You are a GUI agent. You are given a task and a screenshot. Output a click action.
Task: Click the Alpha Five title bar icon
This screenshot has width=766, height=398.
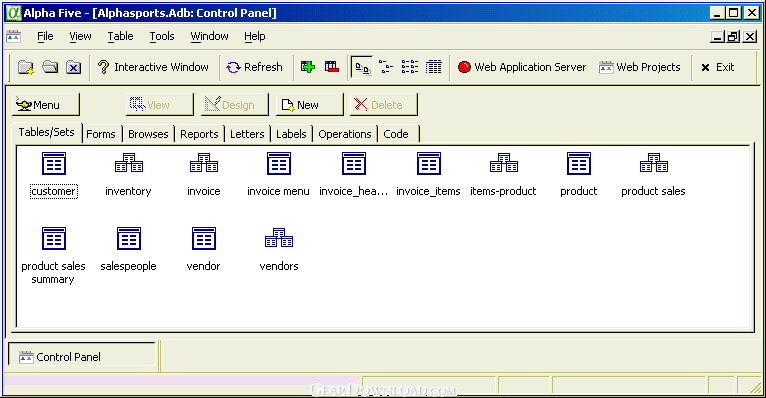14,13
